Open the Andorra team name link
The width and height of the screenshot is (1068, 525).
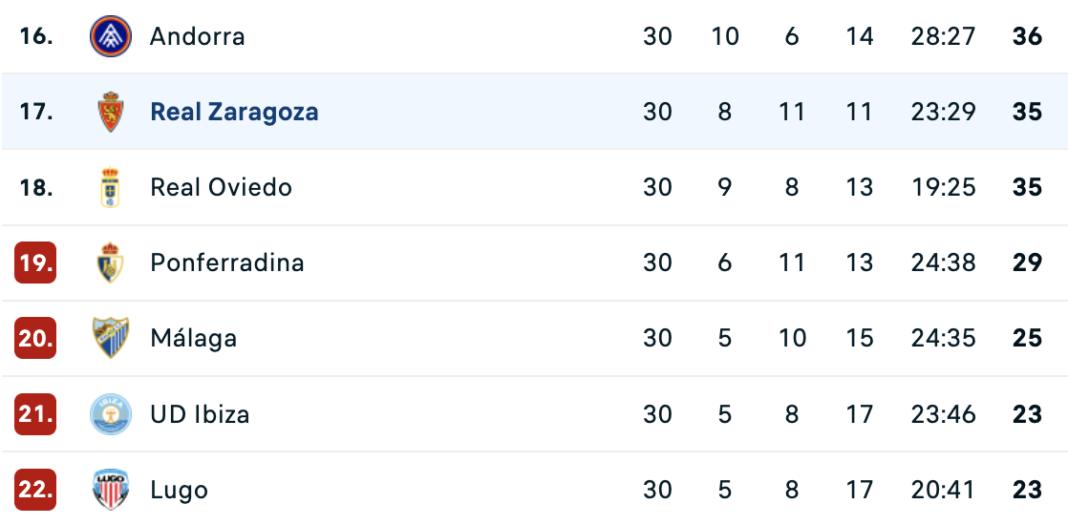pos(198,36)
